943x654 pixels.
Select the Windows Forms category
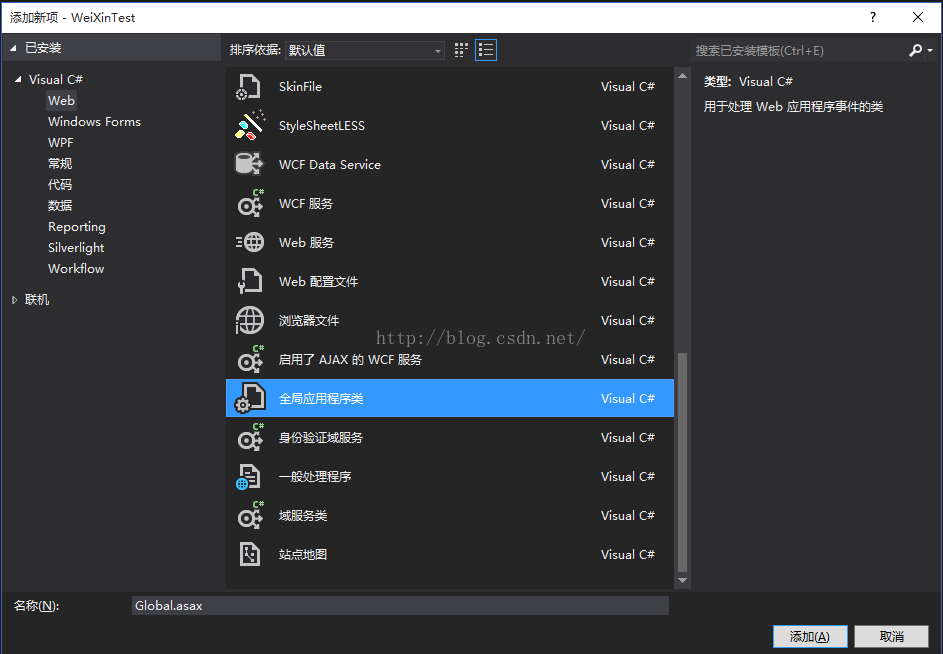[x=94, y=122]
